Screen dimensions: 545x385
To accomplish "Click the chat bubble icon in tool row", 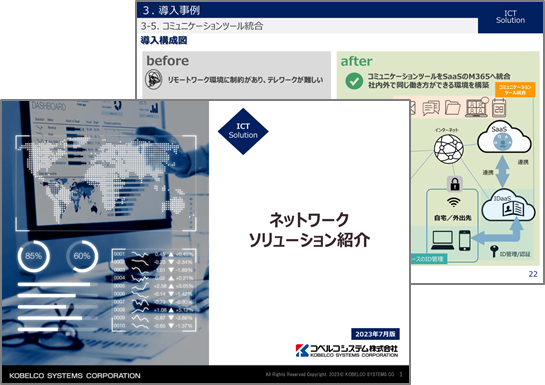I will pyautogui.click(x=431, y=108).
